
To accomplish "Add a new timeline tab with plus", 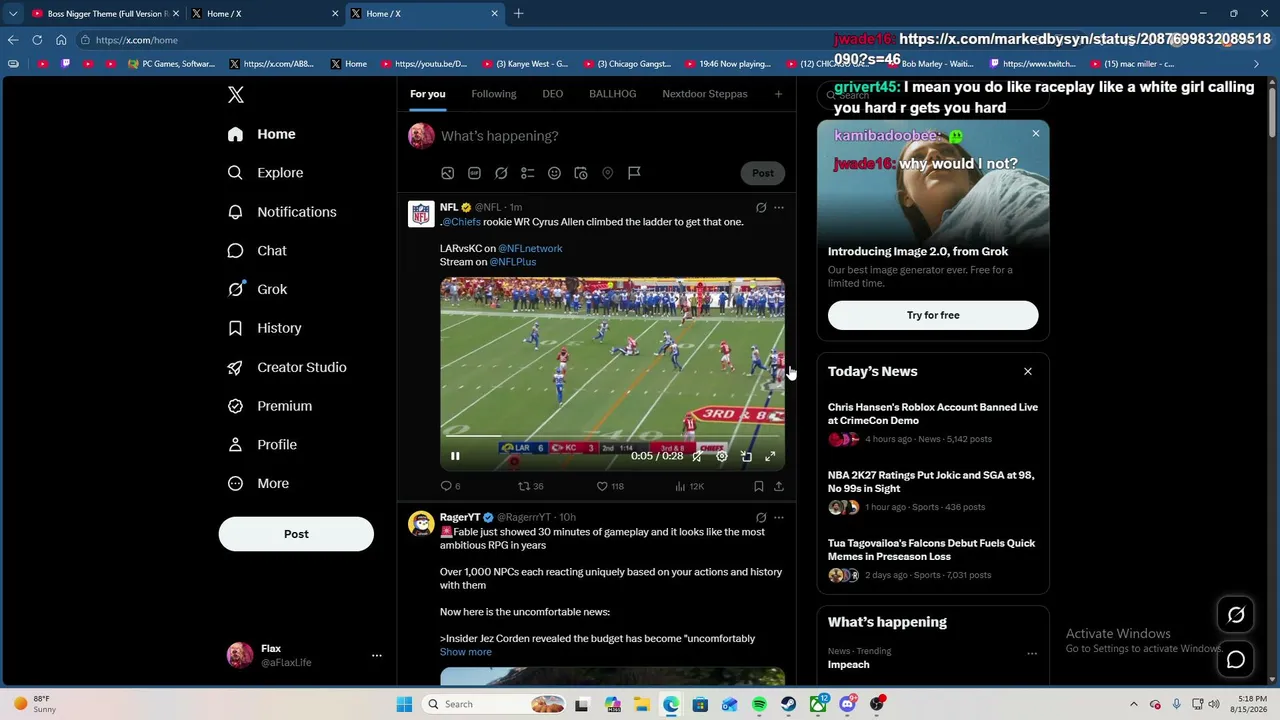I will coord(778,94).
